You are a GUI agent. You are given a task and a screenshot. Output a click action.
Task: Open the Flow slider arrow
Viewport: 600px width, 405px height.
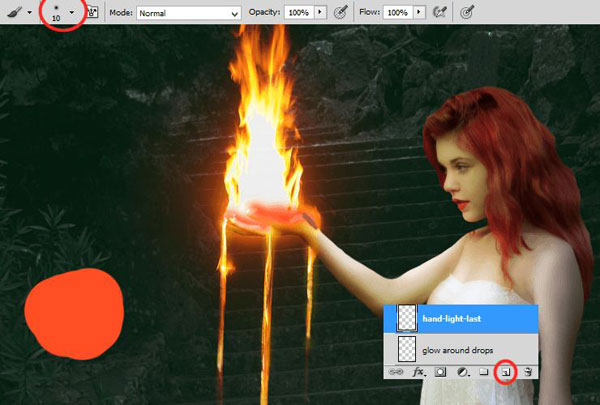(419, 13)
